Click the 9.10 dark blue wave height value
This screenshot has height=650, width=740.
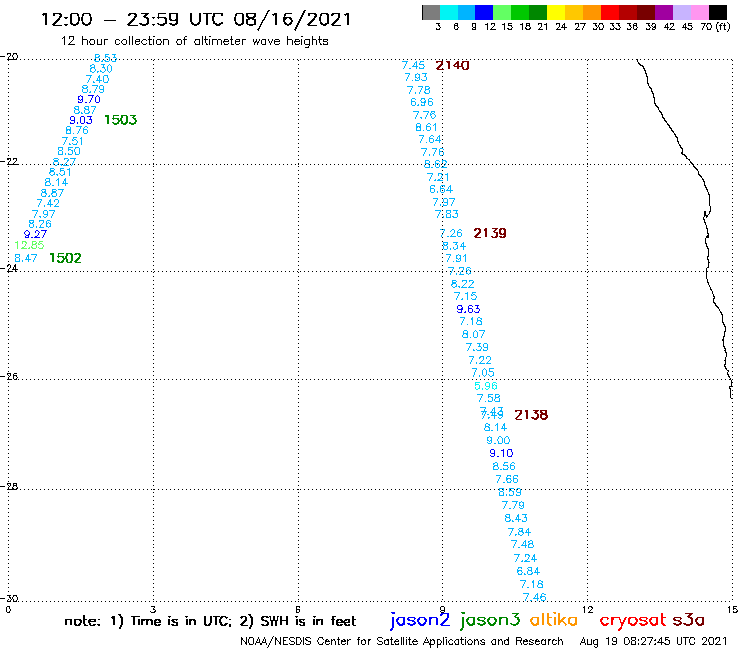tap(501, 453)
